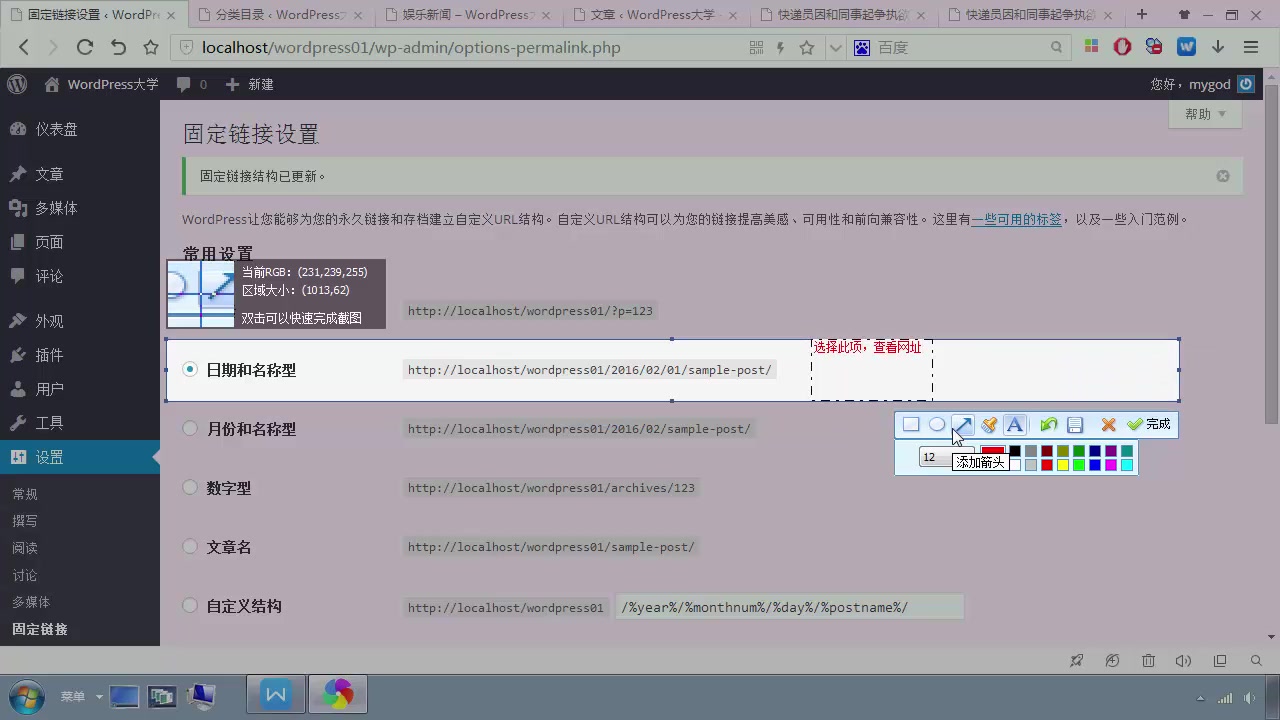Switch to the 分类目录 browser tab
1280x720 pixels.
[x=281, y=15]
